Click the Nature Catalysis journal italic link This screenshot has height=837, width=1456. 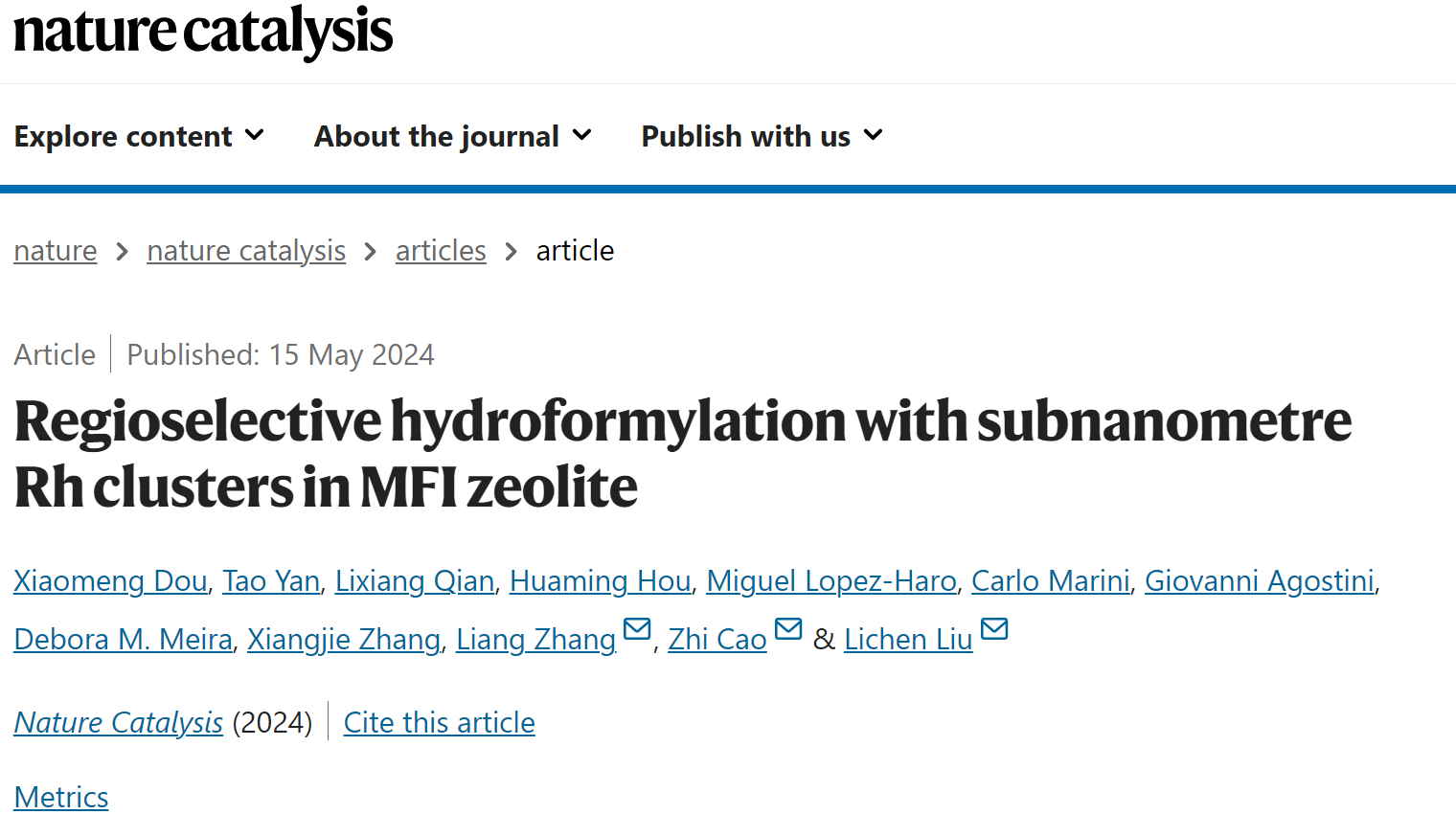(x=118, y=723)
